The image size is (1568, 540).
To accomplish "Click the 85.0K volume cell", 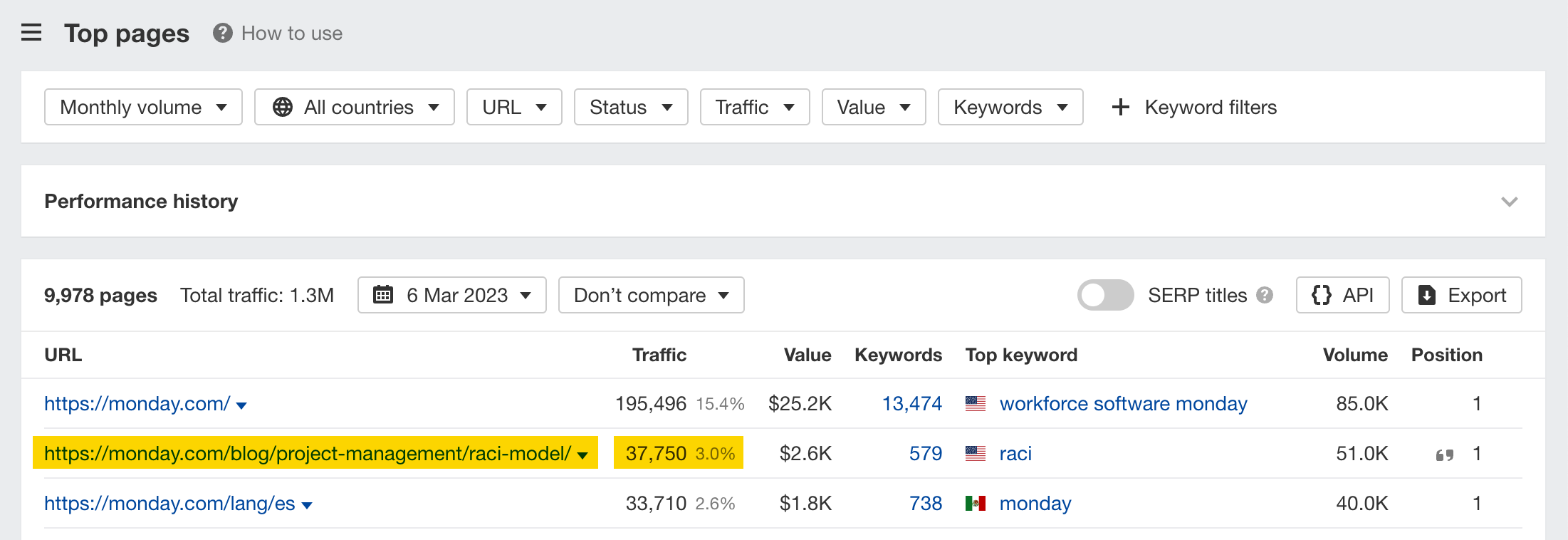I will pyautogui.click(x=1362, y=404).
